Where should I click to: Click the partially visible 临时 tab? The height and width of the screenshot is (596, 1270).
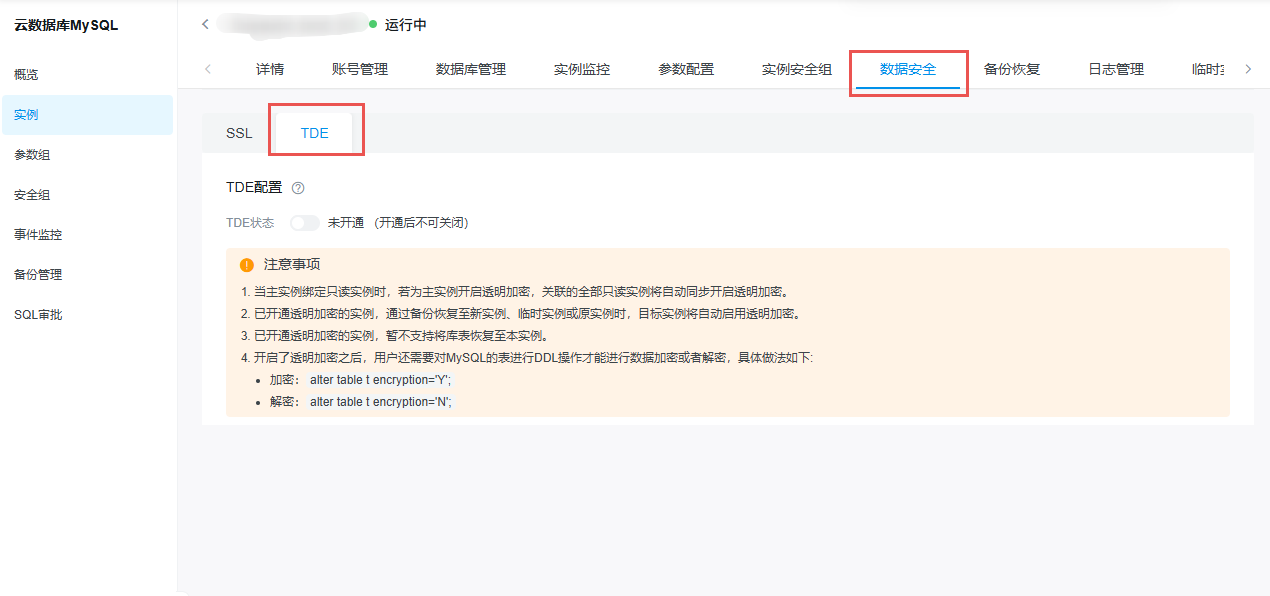[x=1209, y=69]
